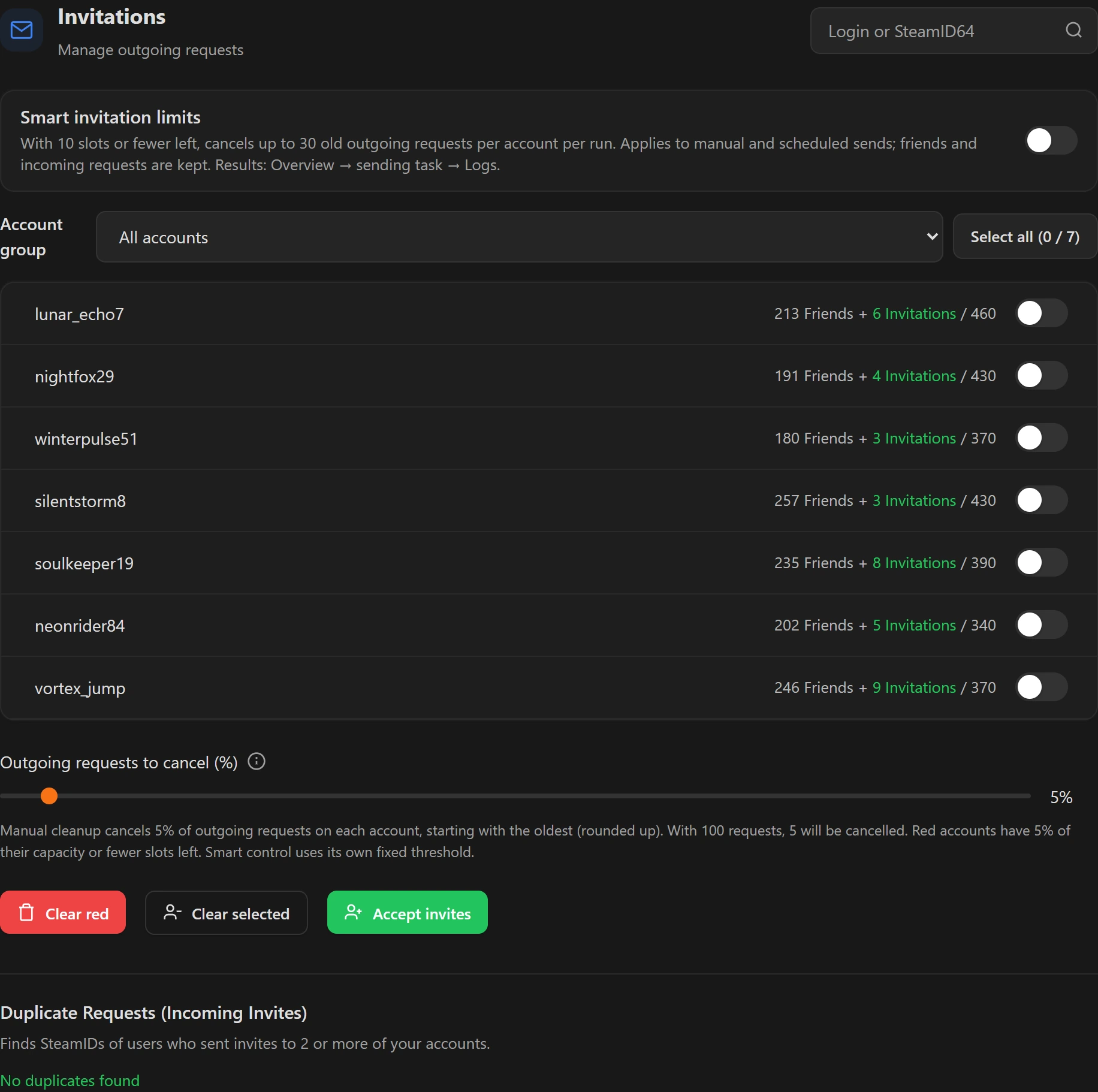
Task: Click the soulkeeper19 account name
Action: click(84, 563)
